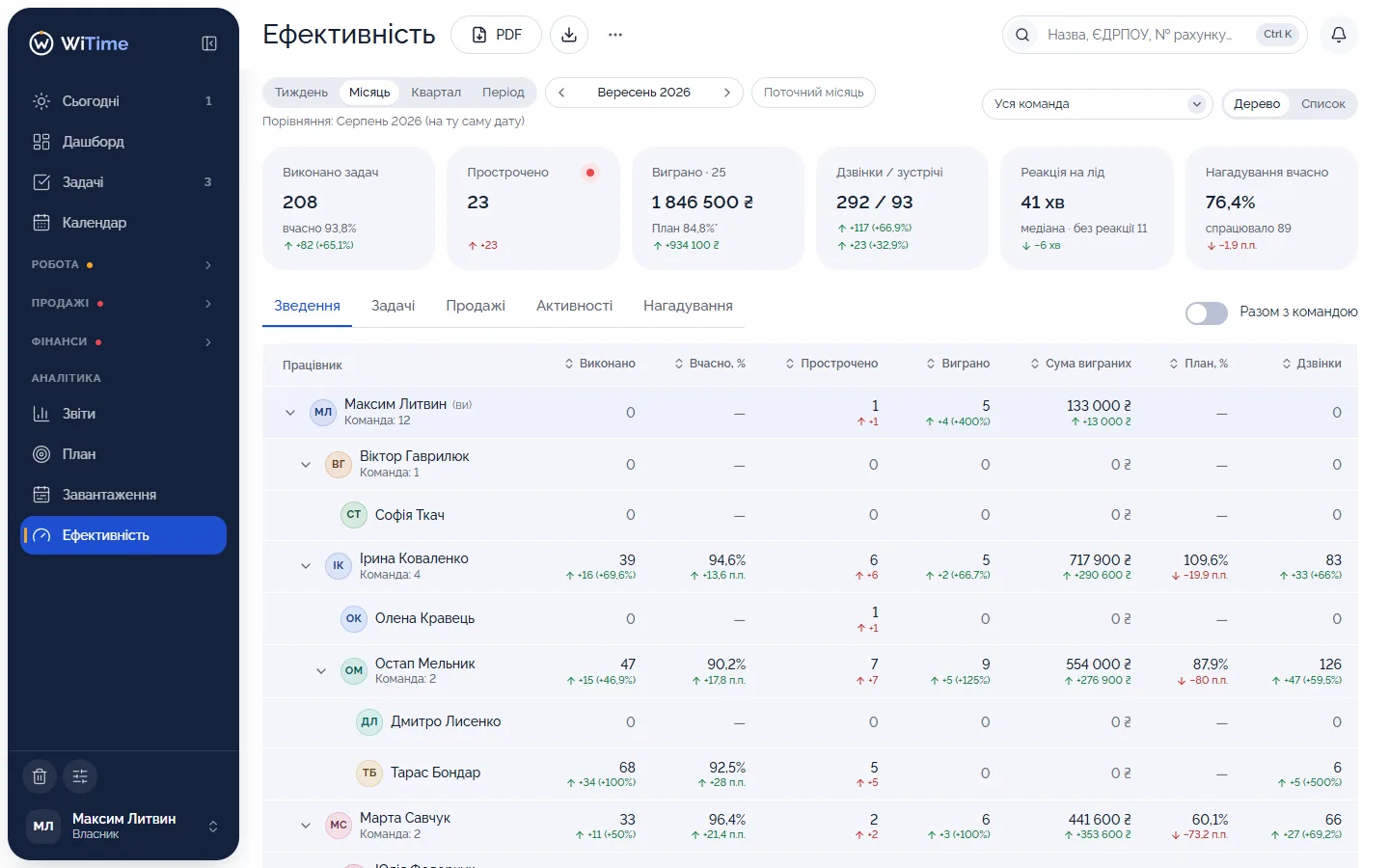Open Завантаження page
The height and width of the screenshot is (868, 1389).
tap(123, 494)
